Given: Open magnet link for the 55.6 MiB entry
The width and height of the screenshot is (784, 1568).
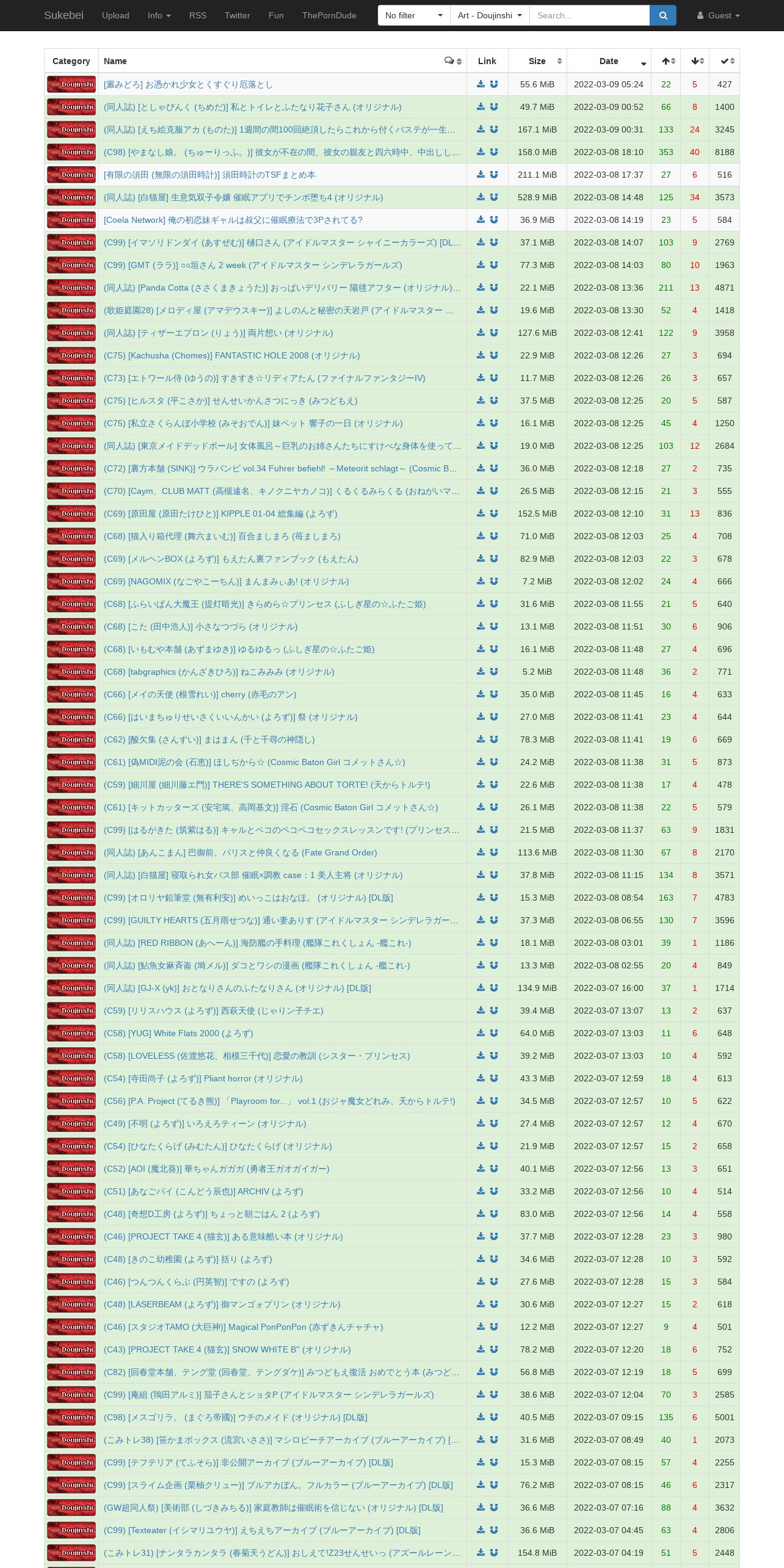Looking at the screenshot, I should [x=494, y=84].
